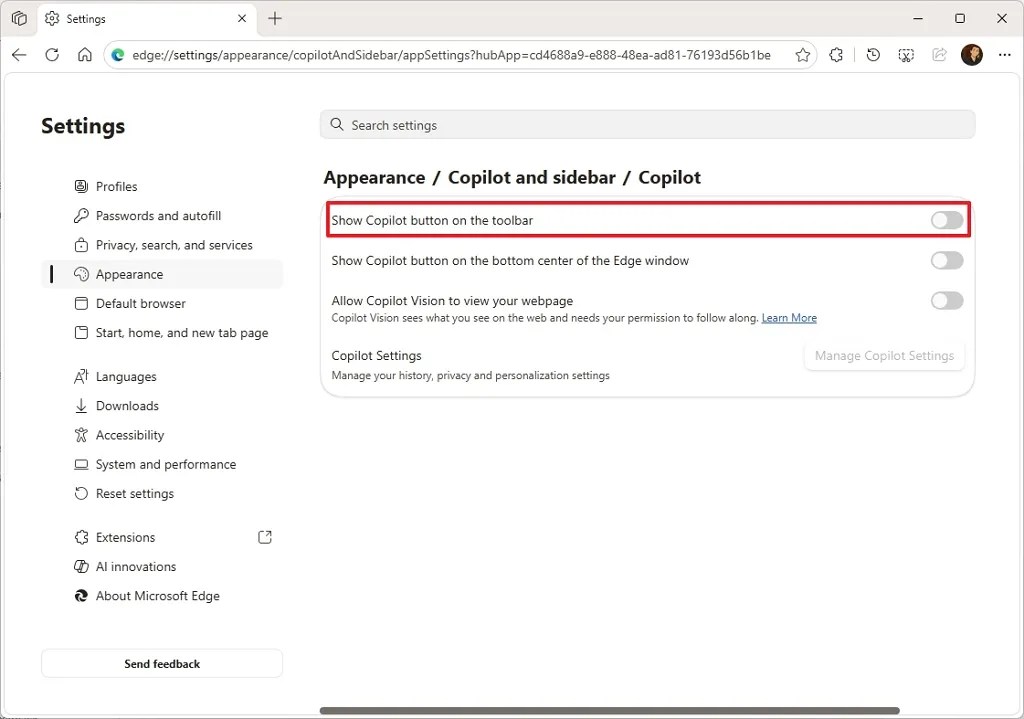
Task: Toggle Show Copilot button on bottom center
Action: pyautogui.click(x=946, y=260)
